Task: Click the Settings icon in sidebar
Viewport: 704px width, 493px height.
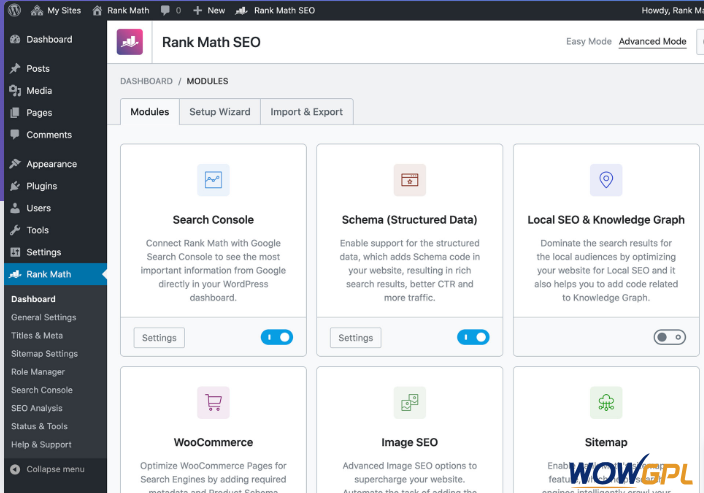Action: coord(15,252)
